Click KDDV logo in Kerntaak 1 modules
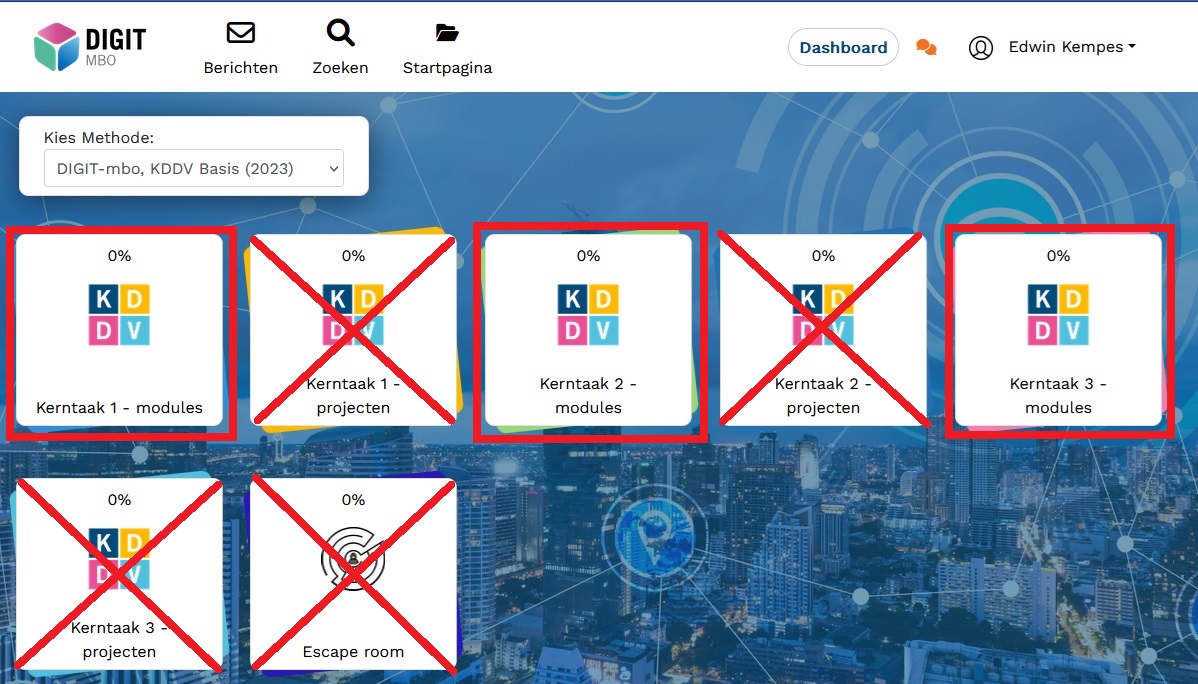This screenshot has height=684, width=1198. pyautogui.click(x=119, y=315)
